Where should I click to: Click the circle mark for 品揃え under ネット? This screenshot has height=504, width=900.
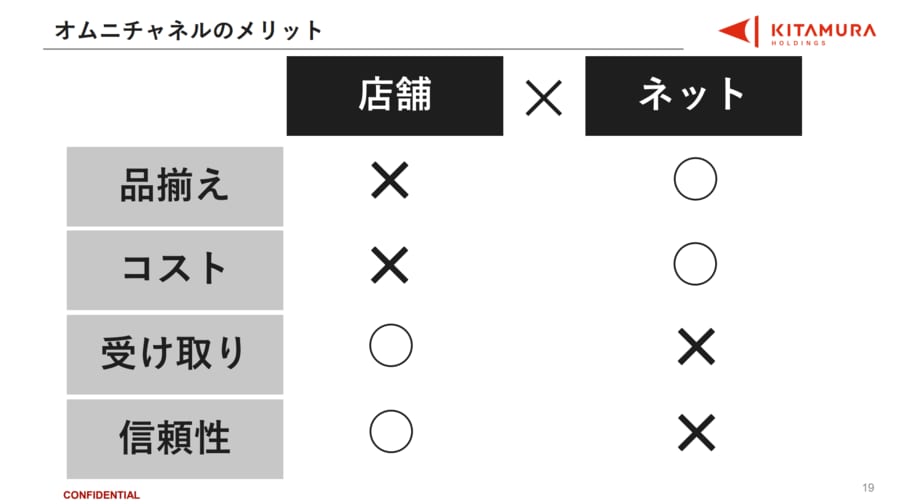[x=694, y=181]
